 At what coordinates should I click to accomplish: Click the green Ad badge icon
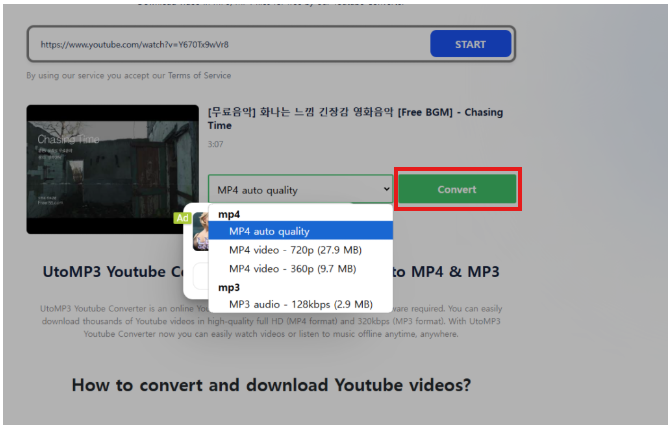tap(182, 218)
